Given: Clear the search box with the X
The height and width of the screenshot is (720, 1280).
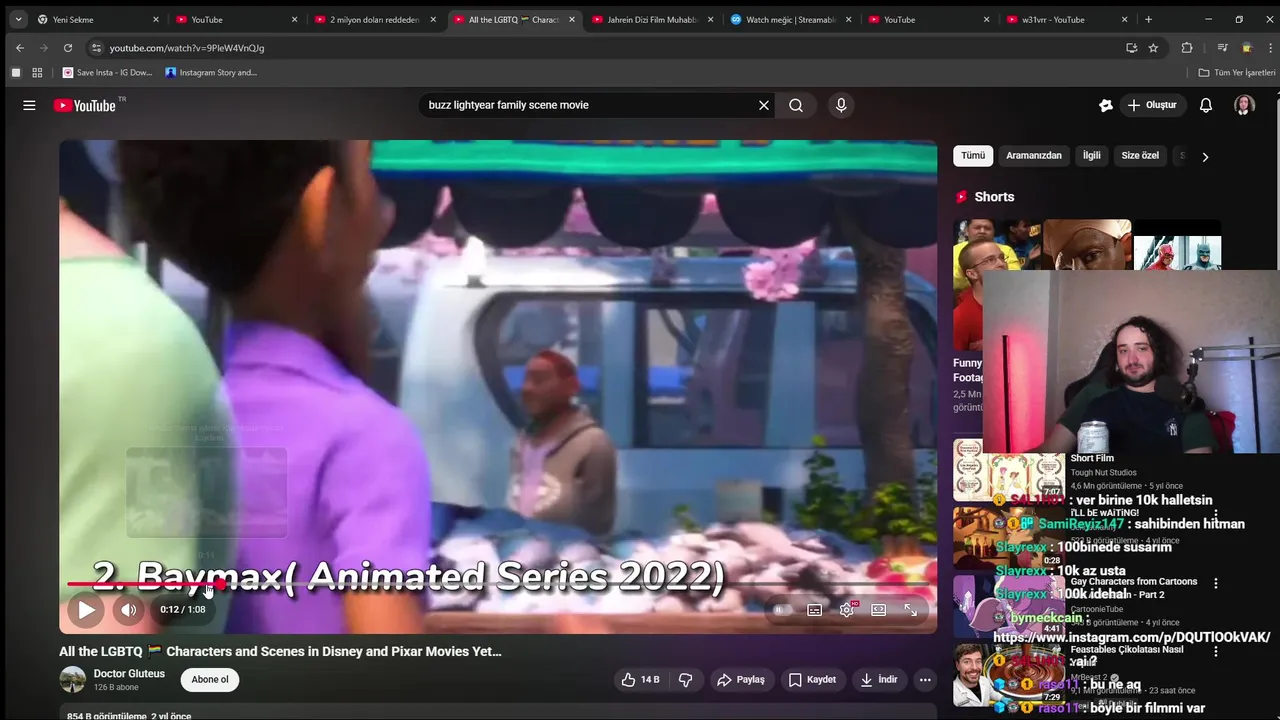Looking at the screenshot, I should [x=764, y=105].
